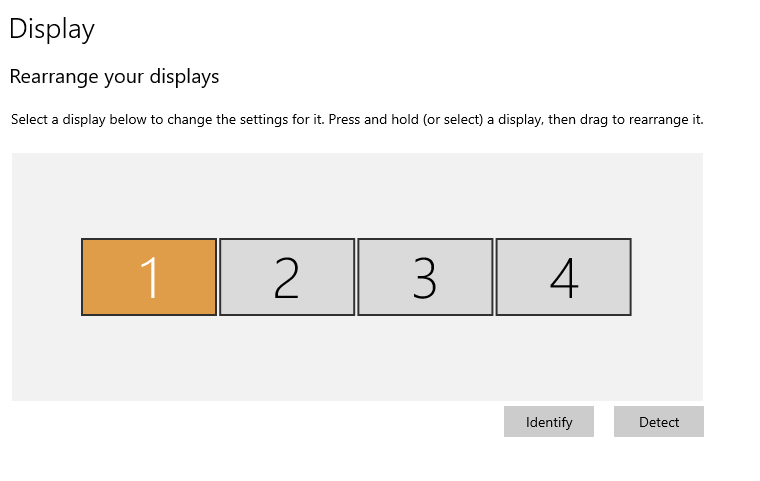The width and height of the screenshot is (760, 481).
Task: Select display 2 monitor box
Action: click(287, 277)
